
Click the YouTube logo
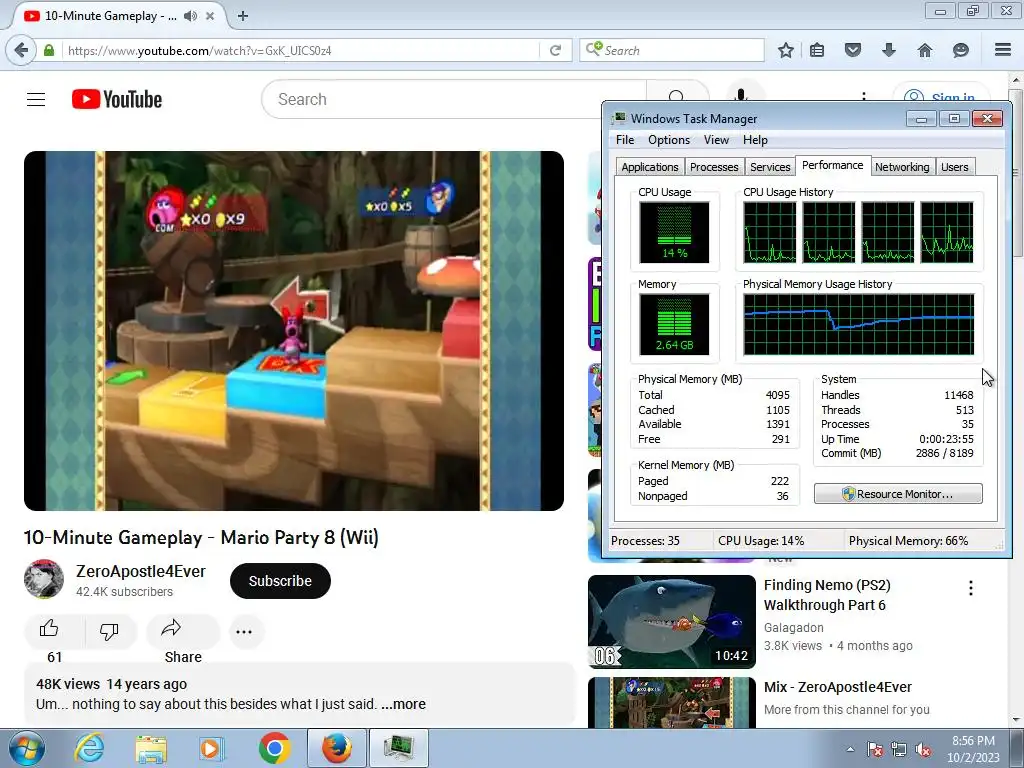tap(117, 99)
